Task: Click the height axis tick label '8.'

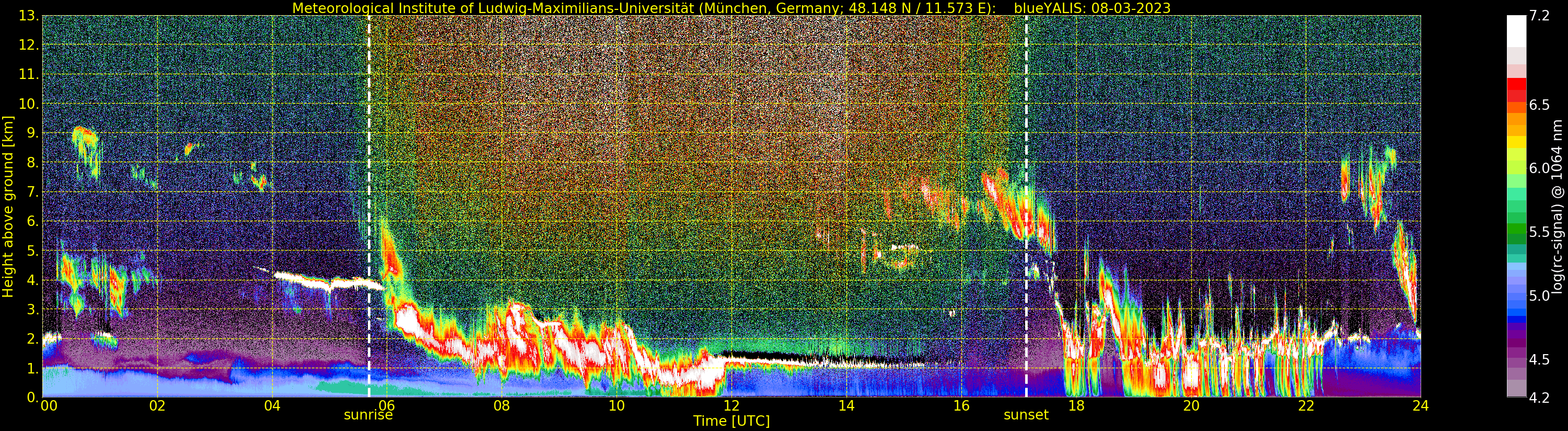Action: [33, 163]
